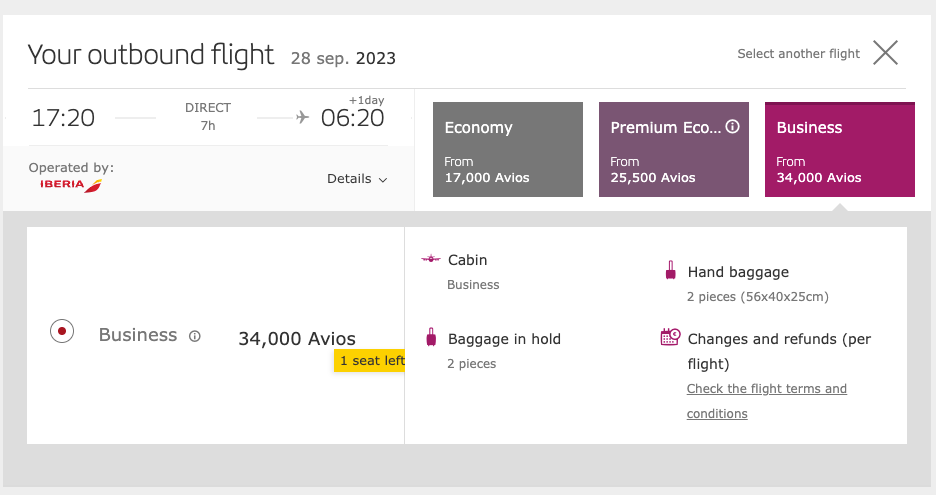Click the airplane Cabin icon
The height and width of the screenshot is (495, 936).
click(x=430, y=259)
